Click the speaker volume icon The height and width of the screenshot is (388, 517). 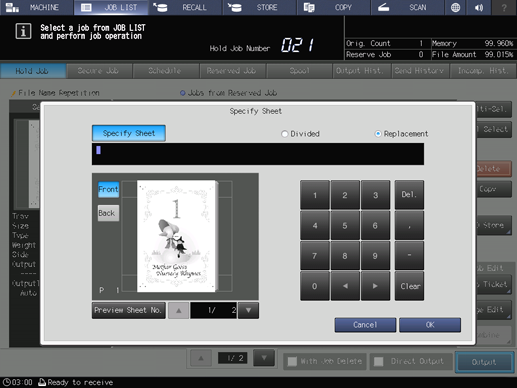[479, 7]
